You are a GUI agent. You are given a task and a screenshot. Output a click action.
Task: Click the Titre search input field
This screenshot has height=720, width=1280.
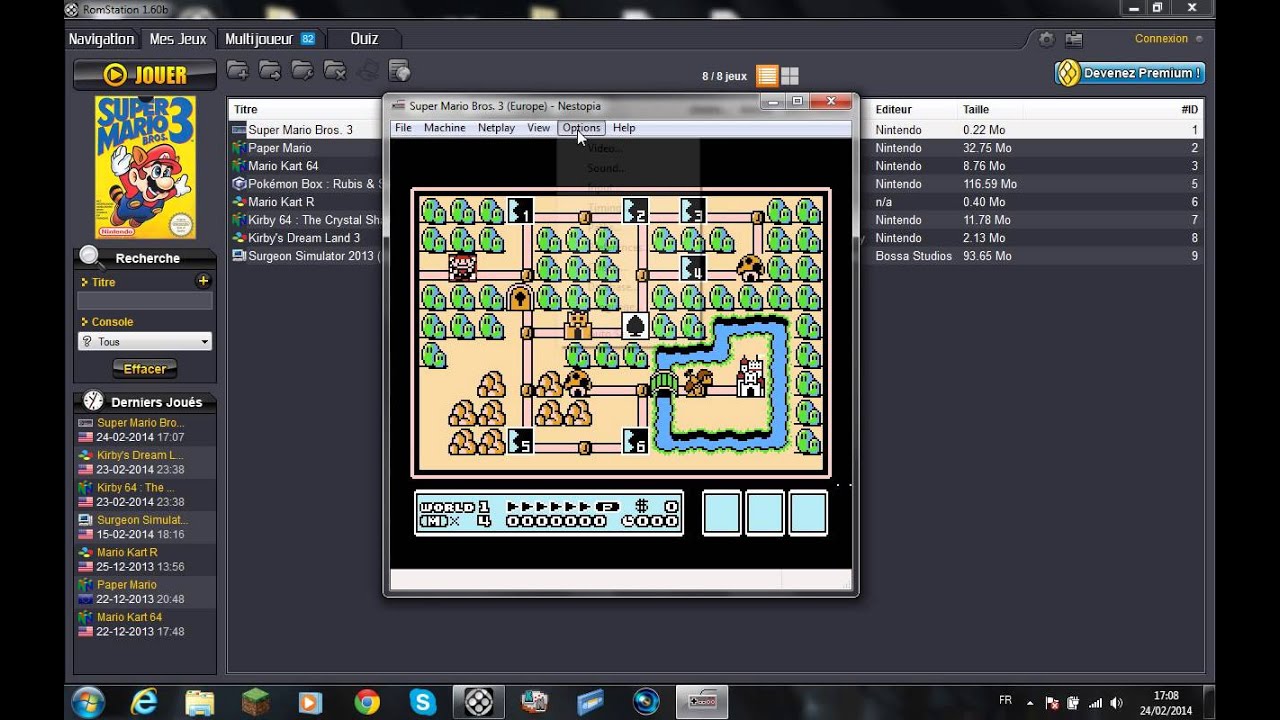coord(145,301)
